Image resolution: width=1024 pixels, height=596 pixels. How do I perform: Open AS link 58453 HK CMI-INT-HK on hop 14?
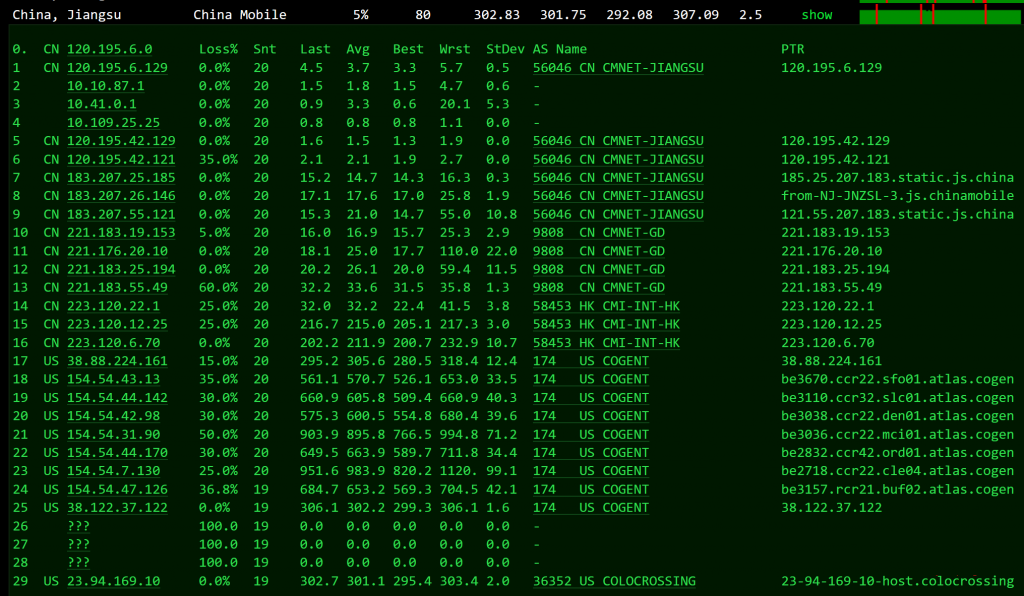coord(607,306)
